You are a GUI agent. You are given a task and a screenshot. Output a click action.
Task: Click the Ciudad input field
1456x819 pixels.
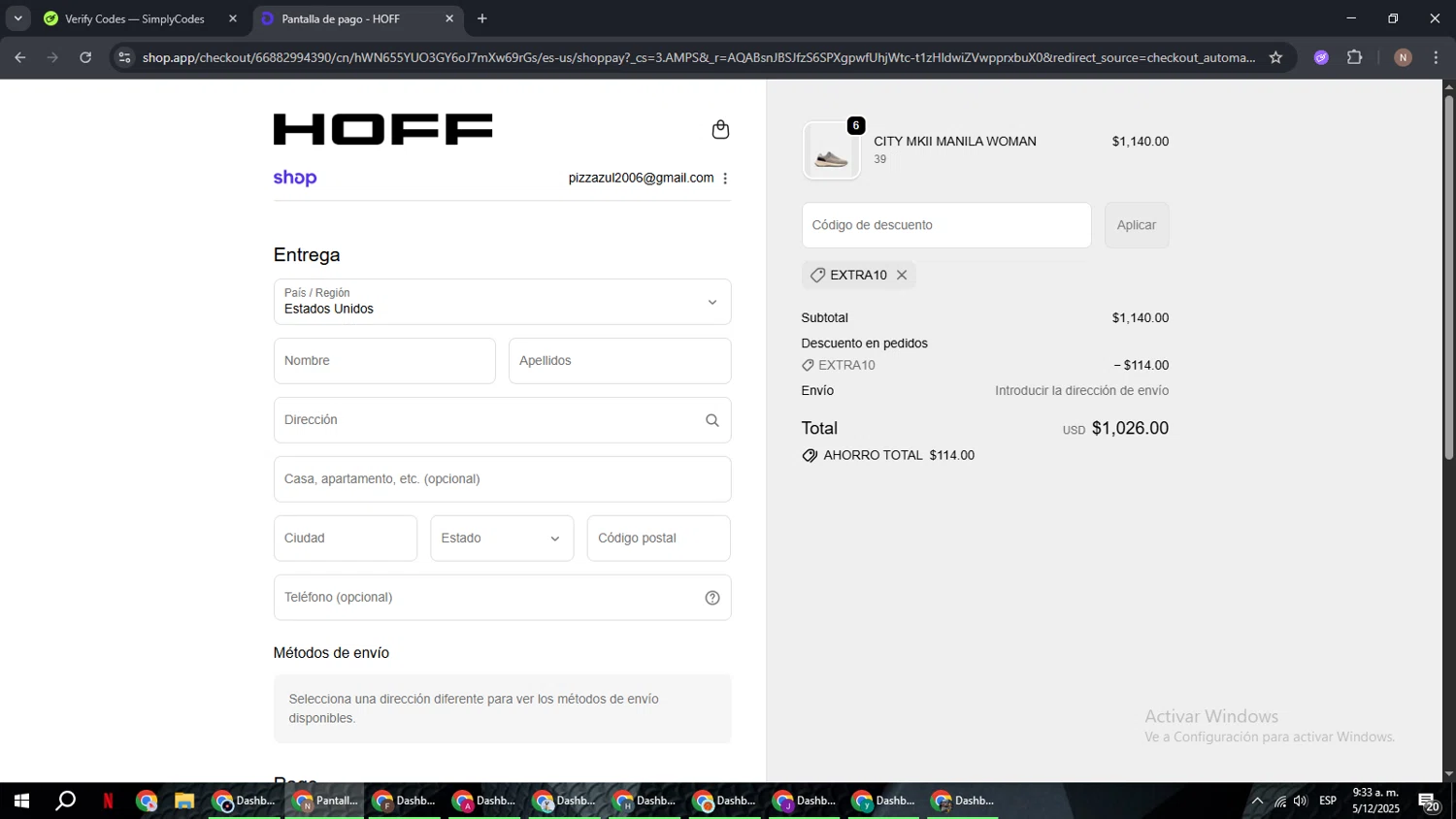pyautogui.click(x=346, y=539)
